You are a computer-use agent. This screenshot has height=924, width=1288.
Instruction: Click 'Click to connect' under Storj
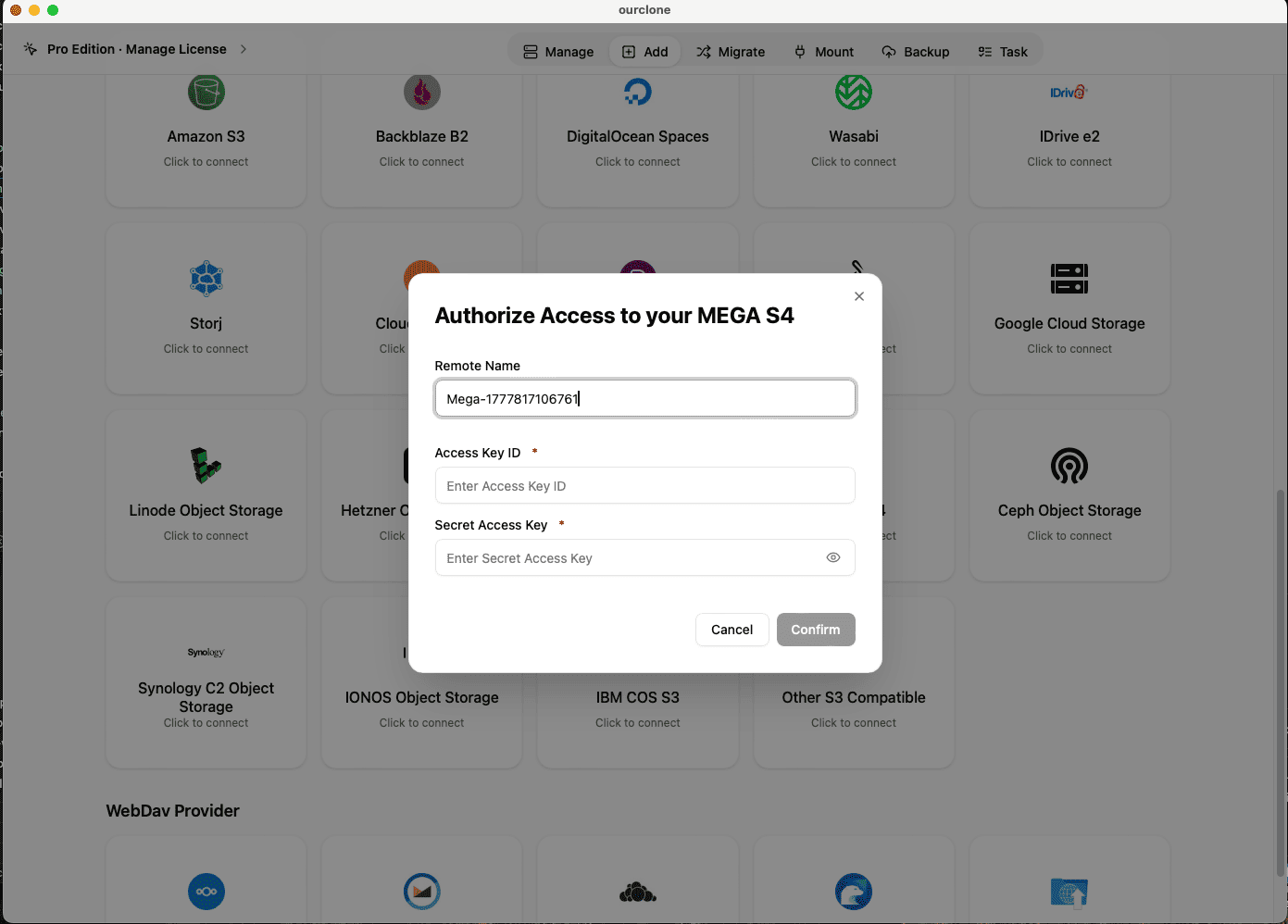(x=206, y=349)
